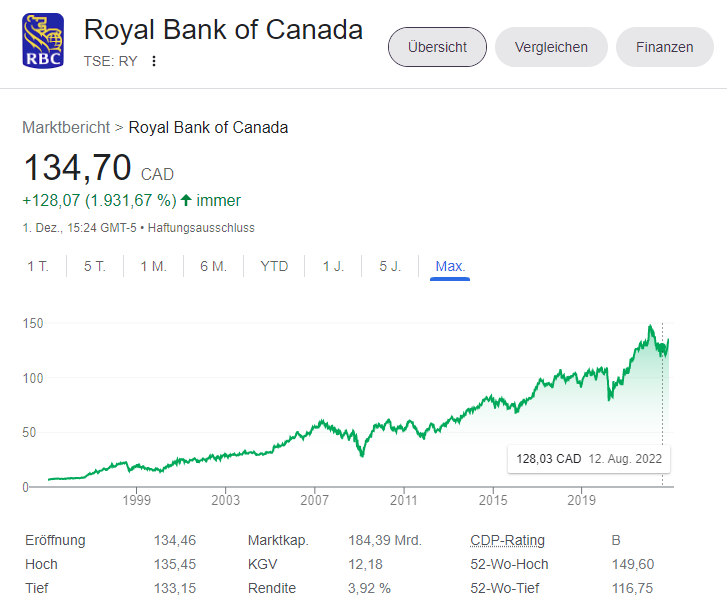Show the 5 T. chart range

point(95,266)
